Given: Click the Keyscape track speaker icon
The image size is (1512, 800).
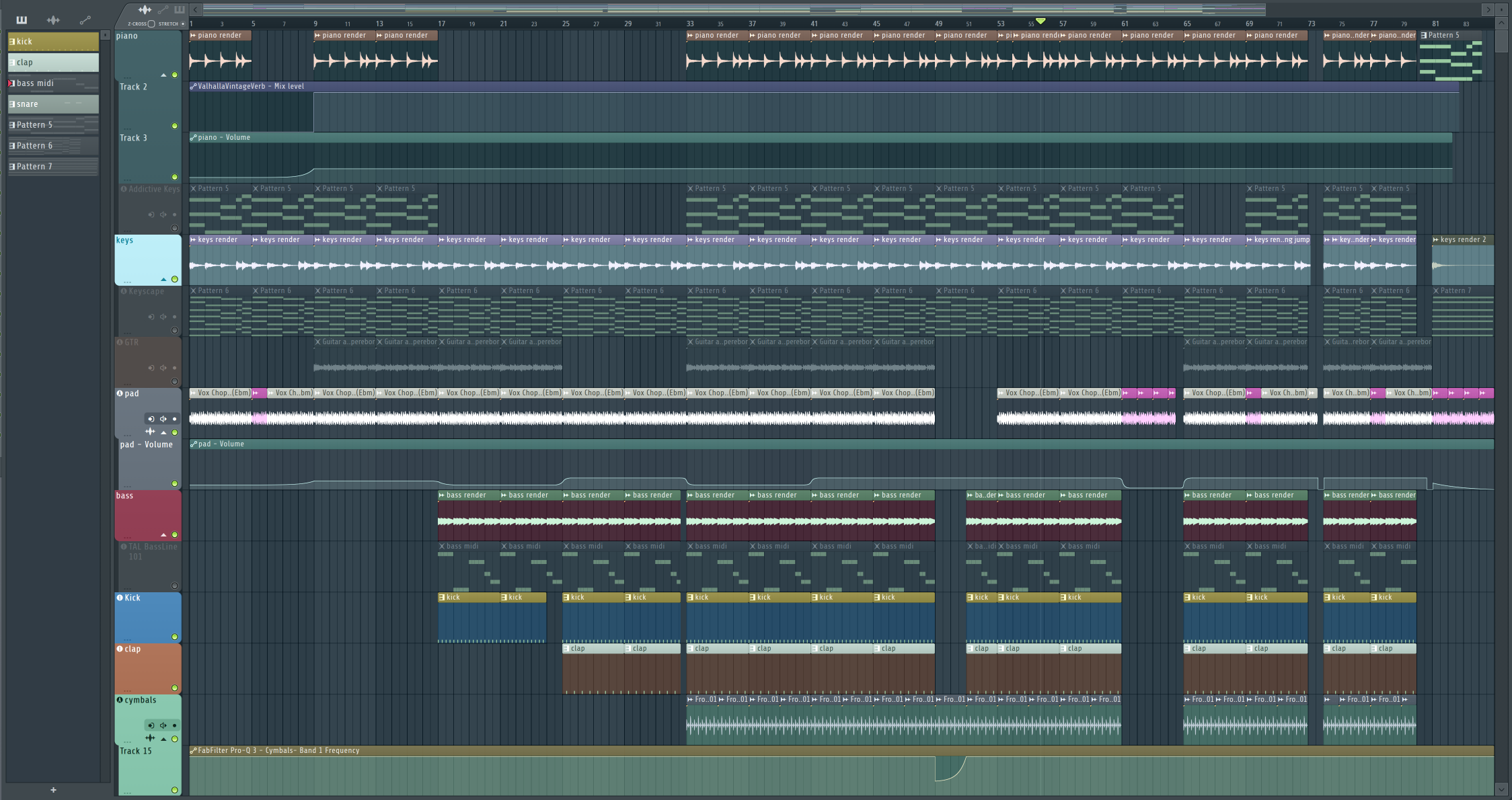Looking at the screenshot, I should [163, 317].
